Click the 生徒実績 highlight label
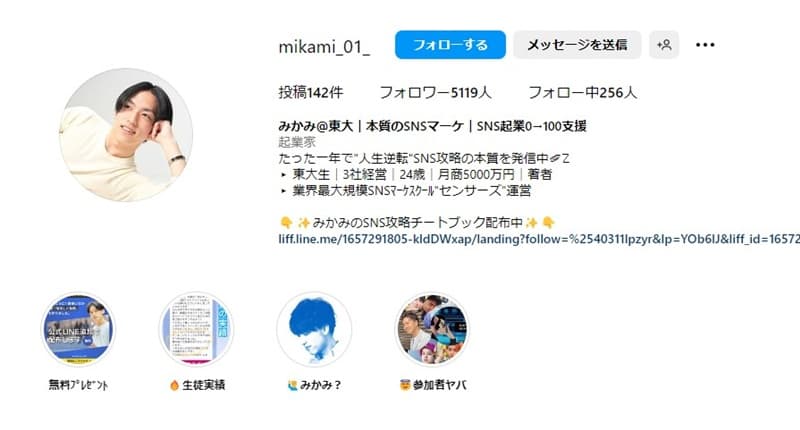800x430 pixels. [x=197, y=385]
